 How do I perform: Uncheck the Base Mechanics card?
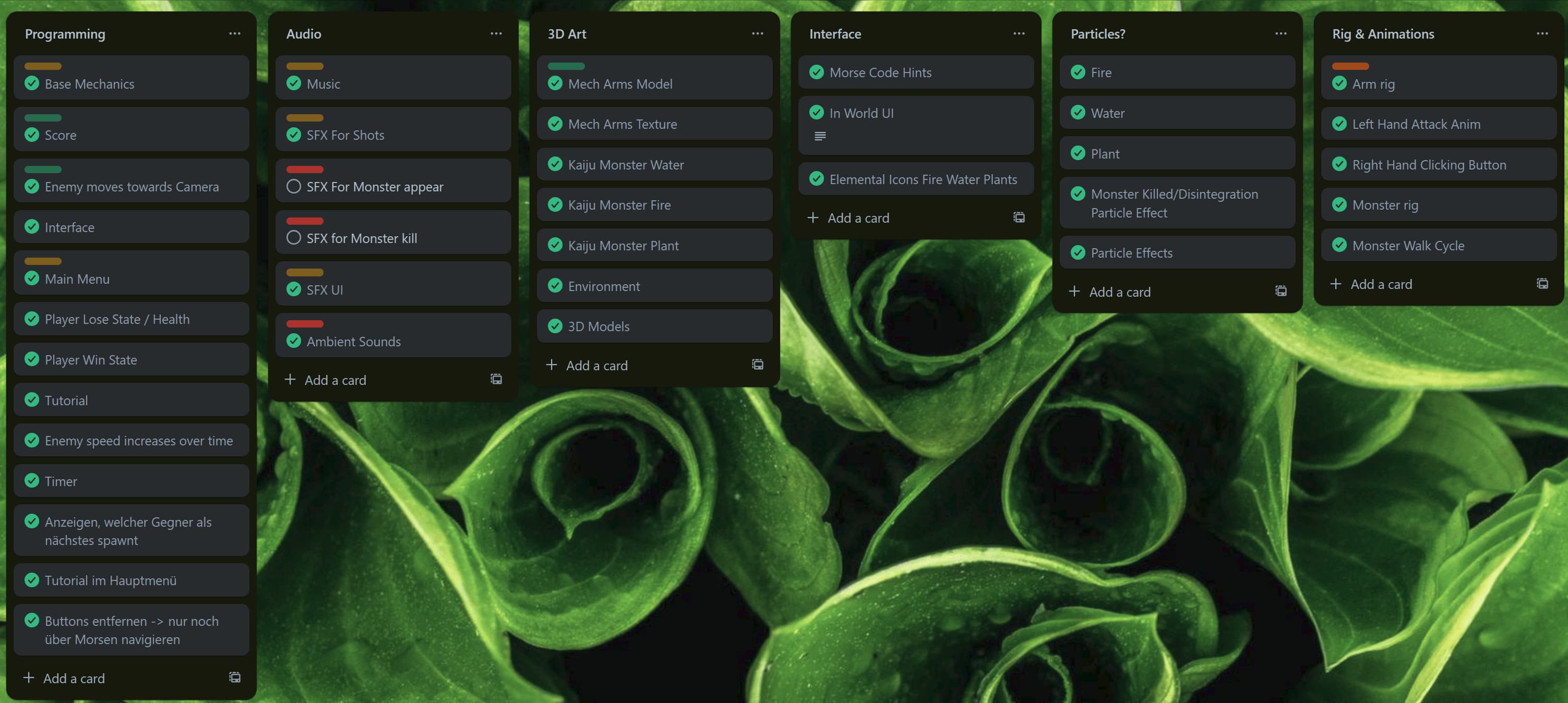pyautogui.click(x=32, y=83)
